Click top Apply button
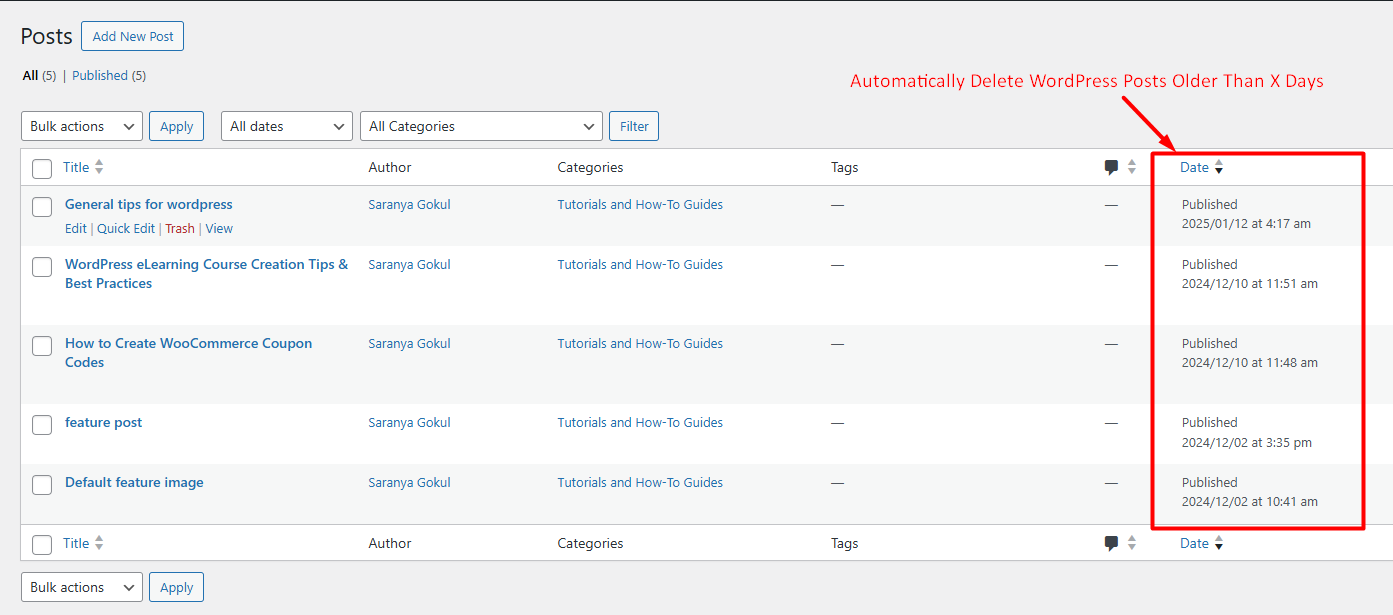 [x=177, y=126]
